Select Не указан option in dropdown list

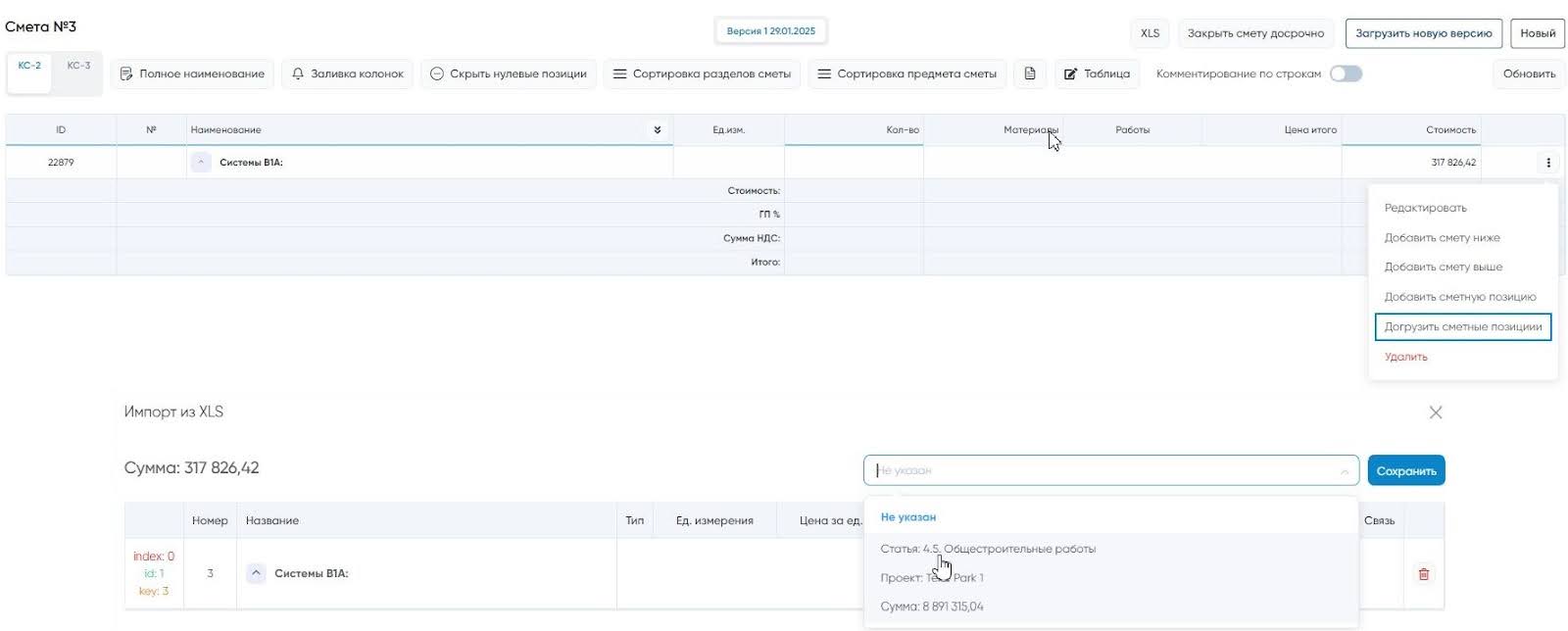tap(907, 516)
